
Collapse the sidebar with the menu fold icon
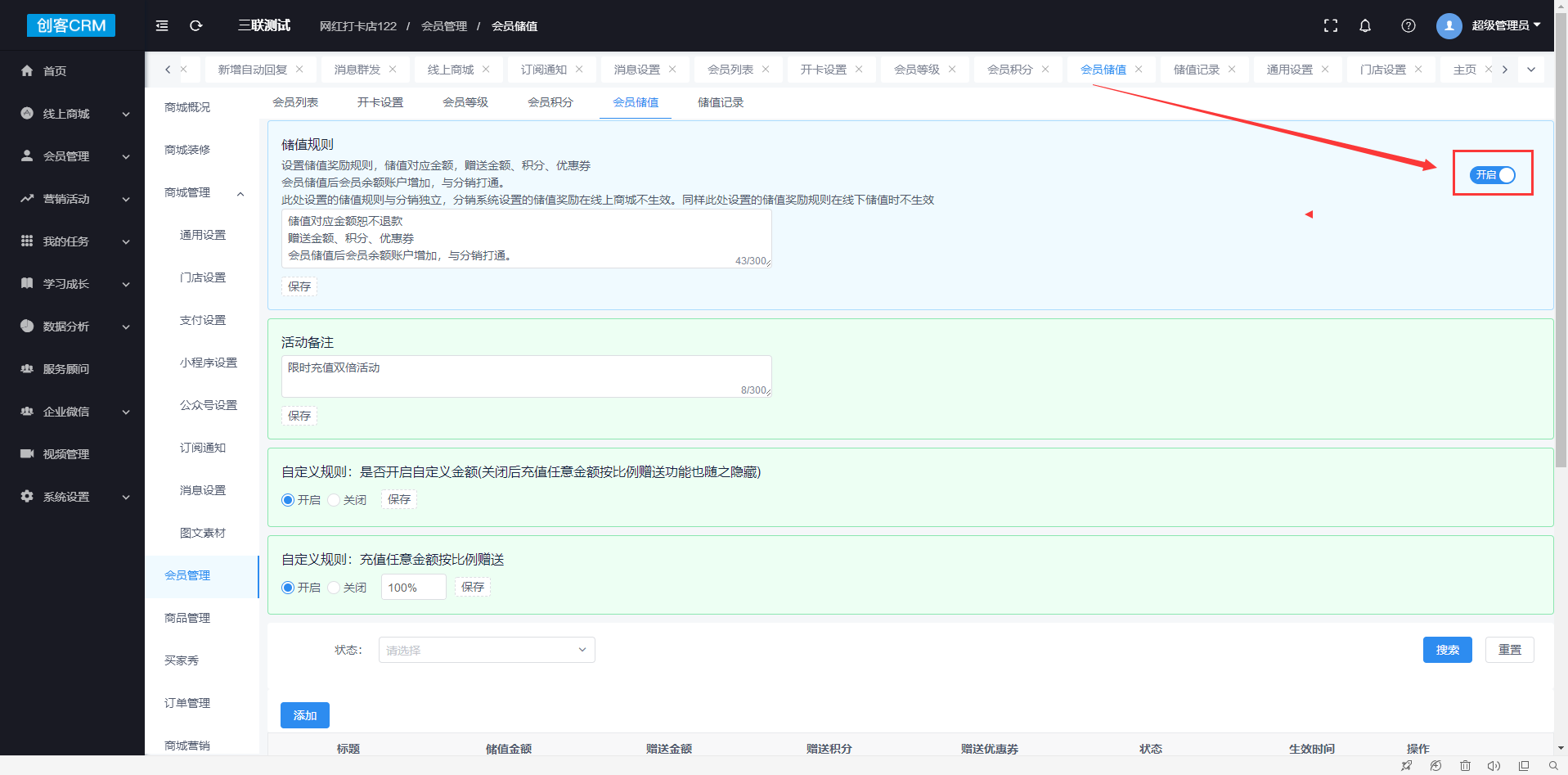click(x=162, y=26)
